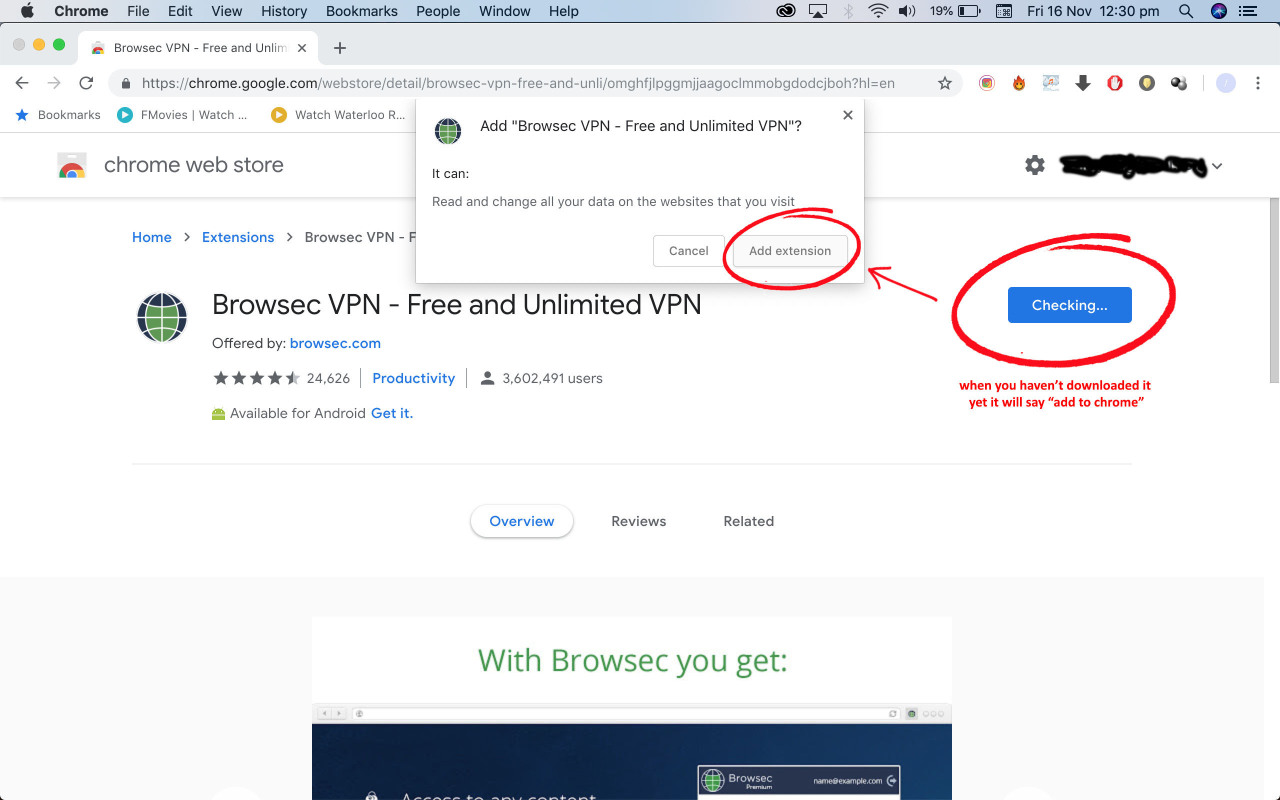Open the Hola flame extension icon
The width and height of the screenshot is (1280, 800).
(x=1019, y=84)
